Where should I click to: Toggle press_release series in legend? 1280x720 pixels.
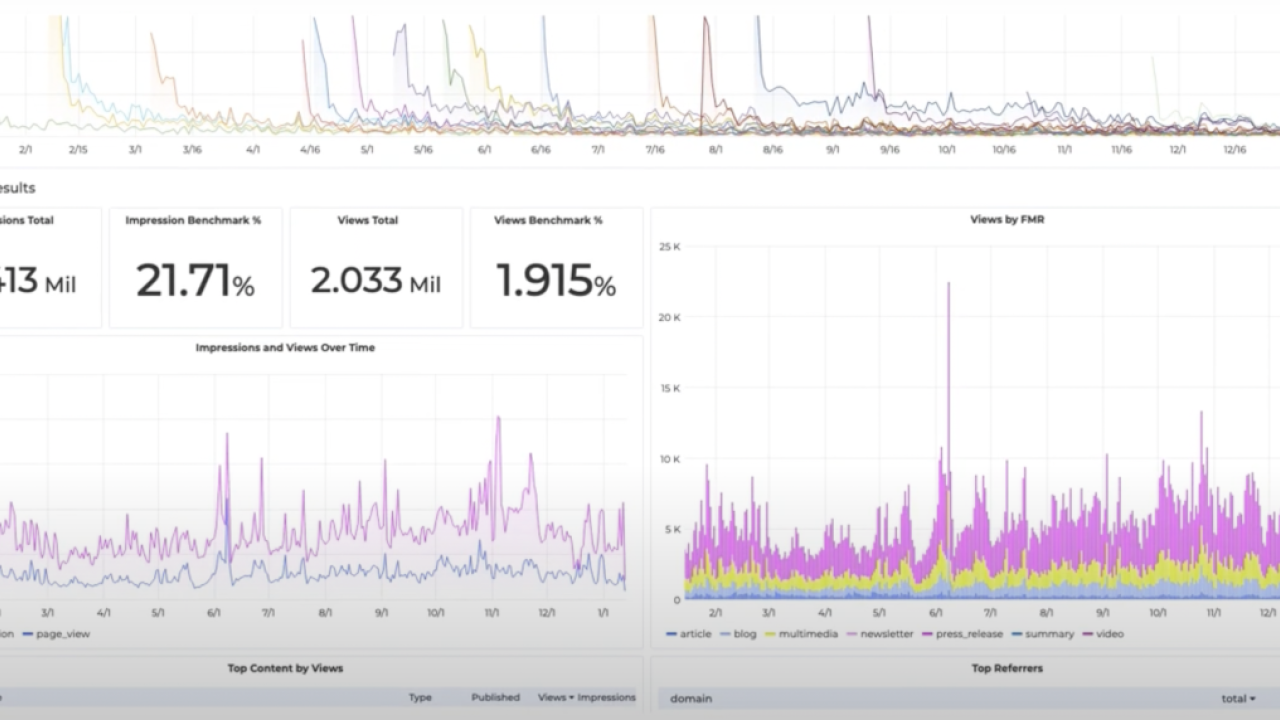pos(963,634)
